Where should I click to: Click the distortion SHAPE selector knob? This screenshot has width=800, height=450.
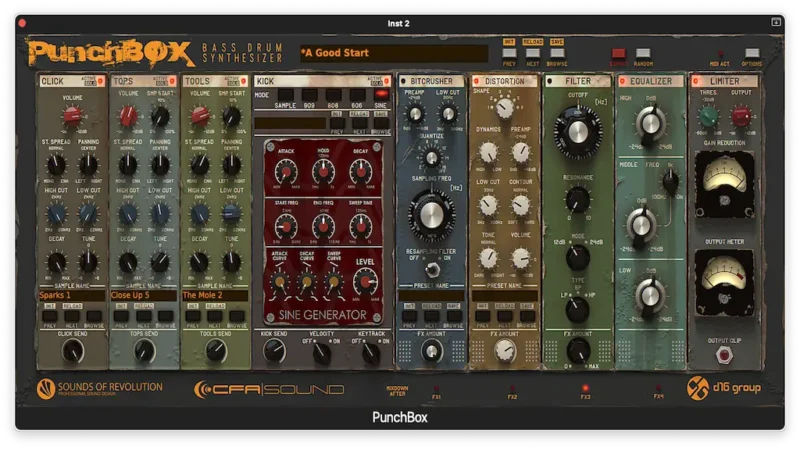tap(505, 108)
